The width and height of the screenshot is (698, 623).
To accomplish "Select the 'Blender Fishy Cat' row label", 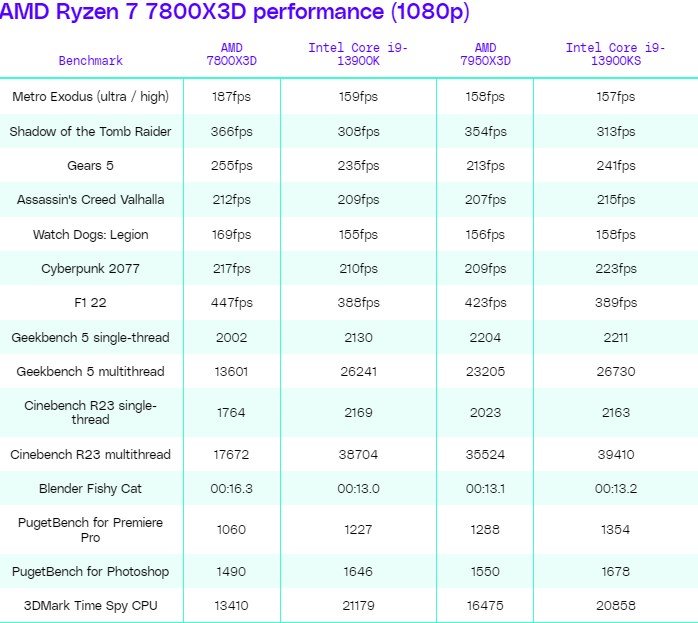I will (90, 489).
